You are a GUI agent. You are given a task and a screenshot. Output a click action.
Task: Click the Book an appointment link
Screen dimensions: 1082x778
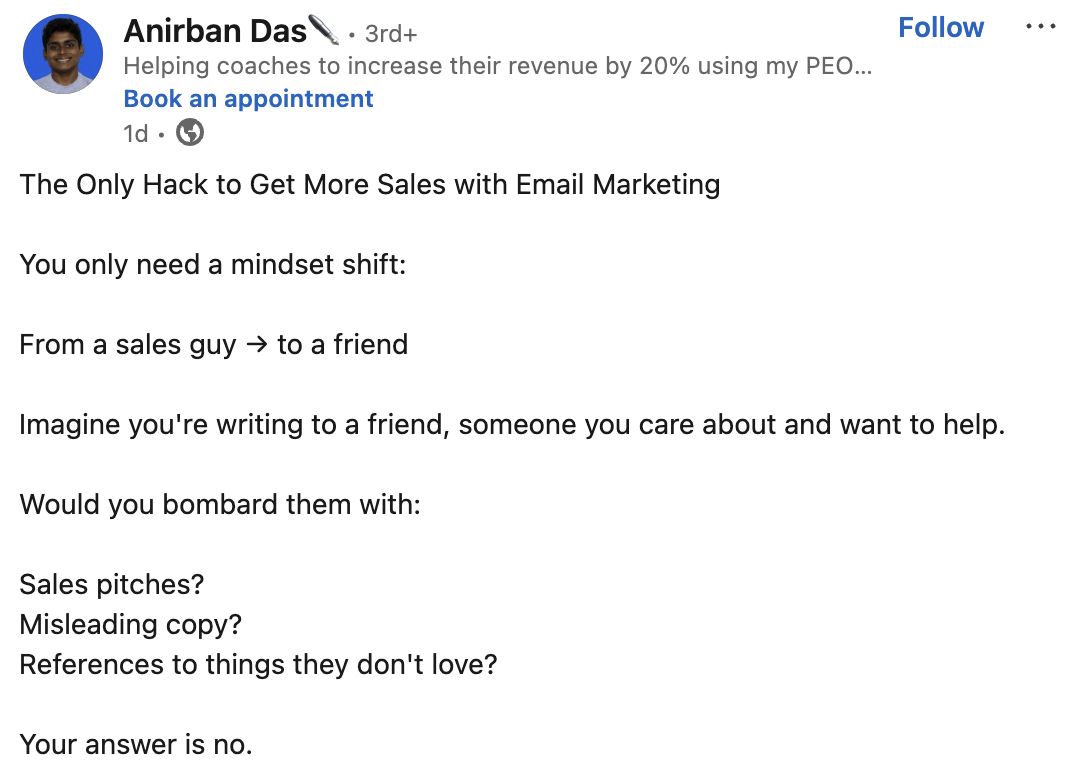(x=248, y=99)
